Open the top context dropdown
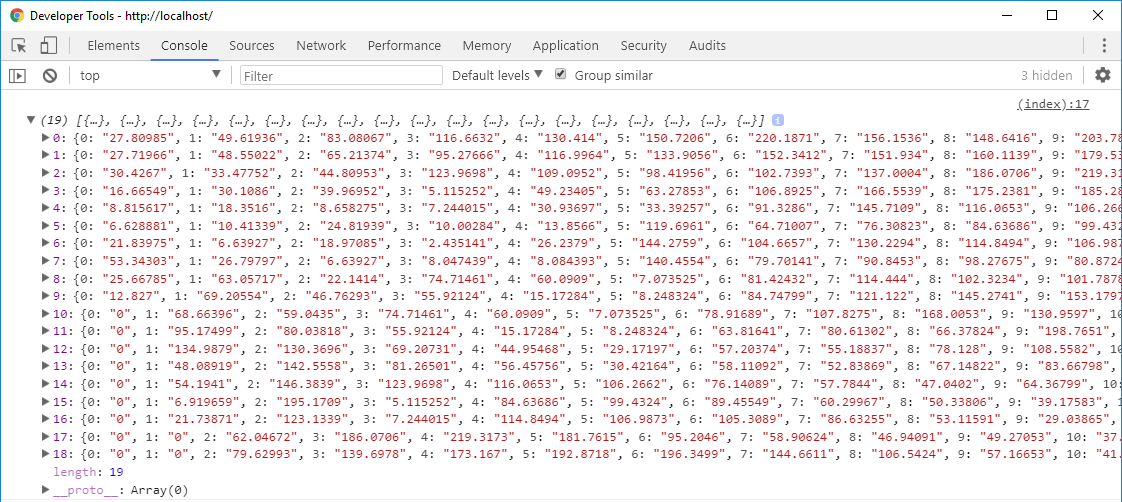The width and height of the screenshot is (1122, 502). pos(150,75)
